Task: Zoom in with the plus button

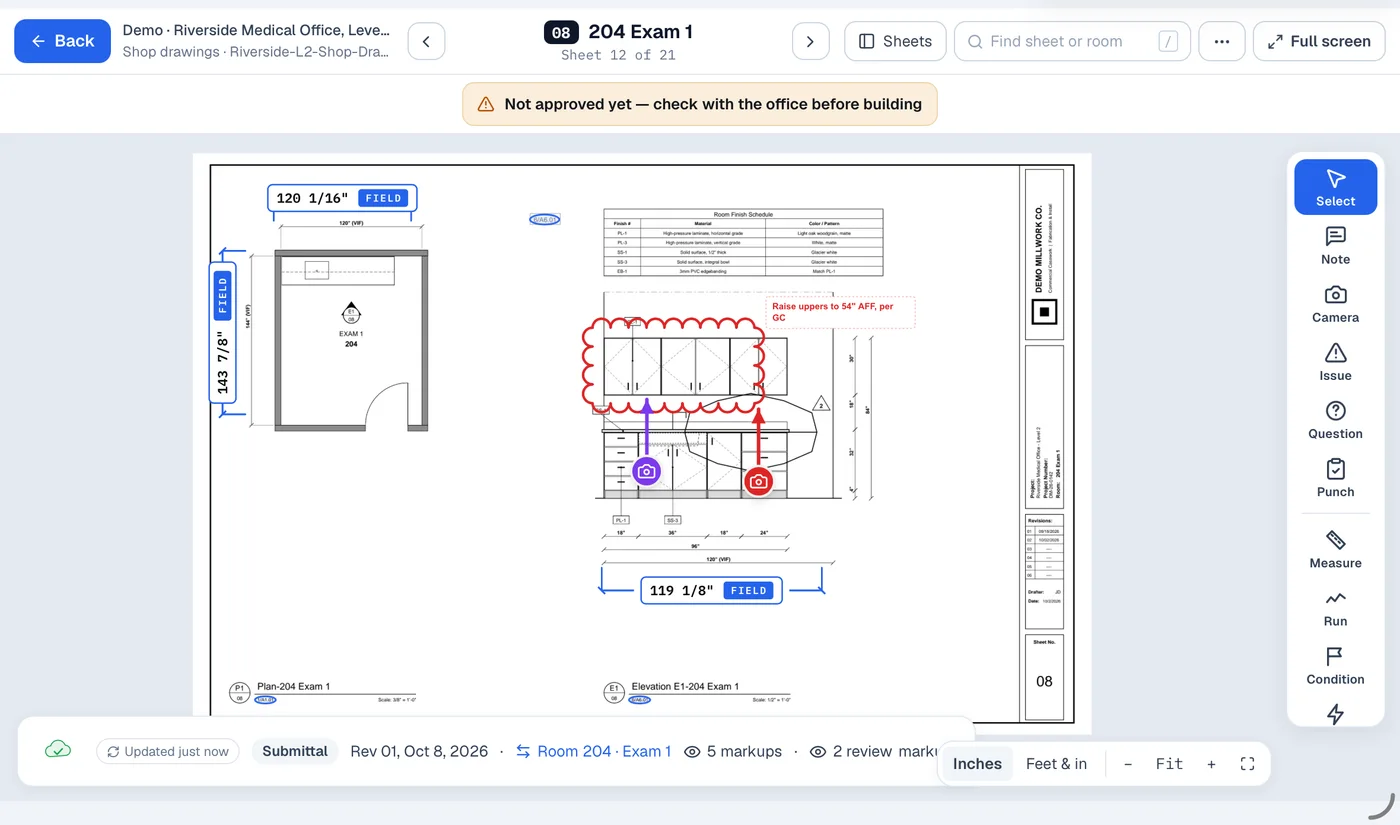Action: coord(1211,764)
